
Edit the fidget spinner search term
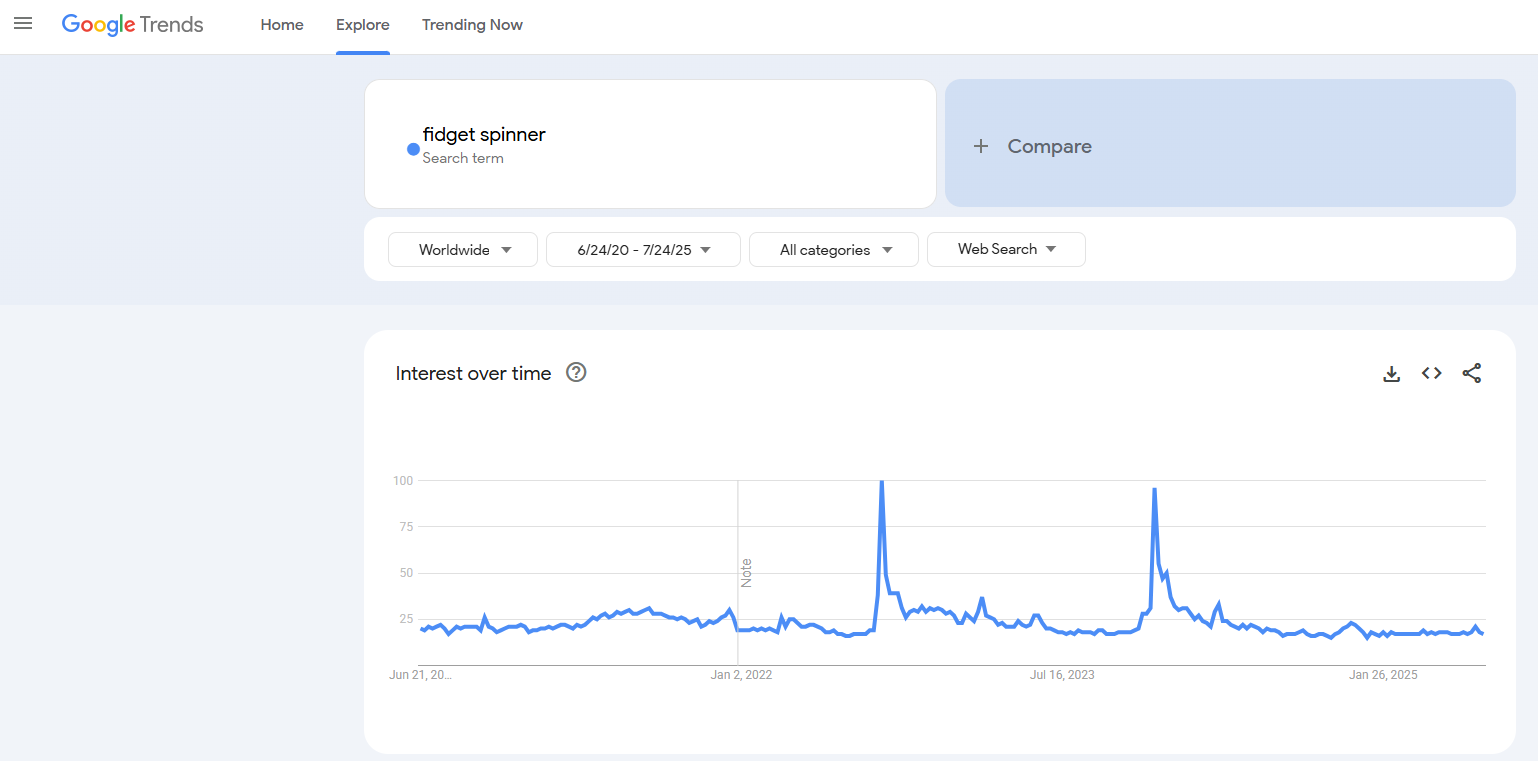click(x=484, y=135)
